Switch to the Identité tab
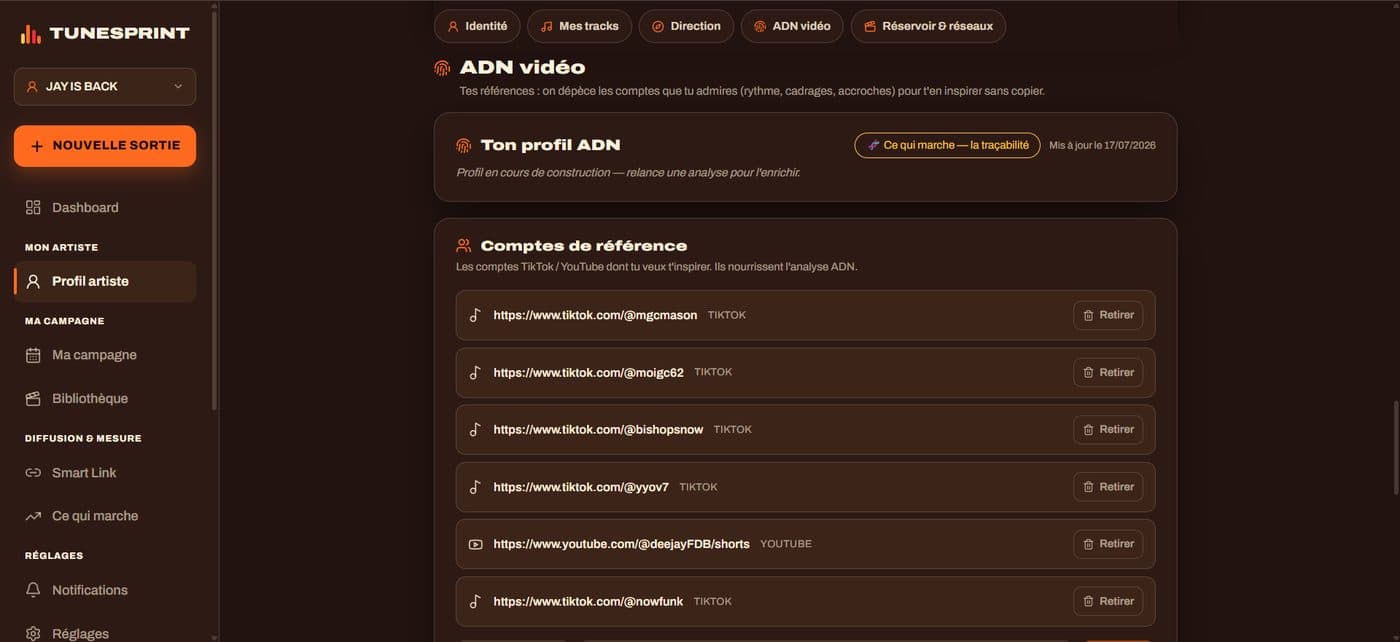The height and width of the screenshot is (642, 1400). click(x=477, y=26)
